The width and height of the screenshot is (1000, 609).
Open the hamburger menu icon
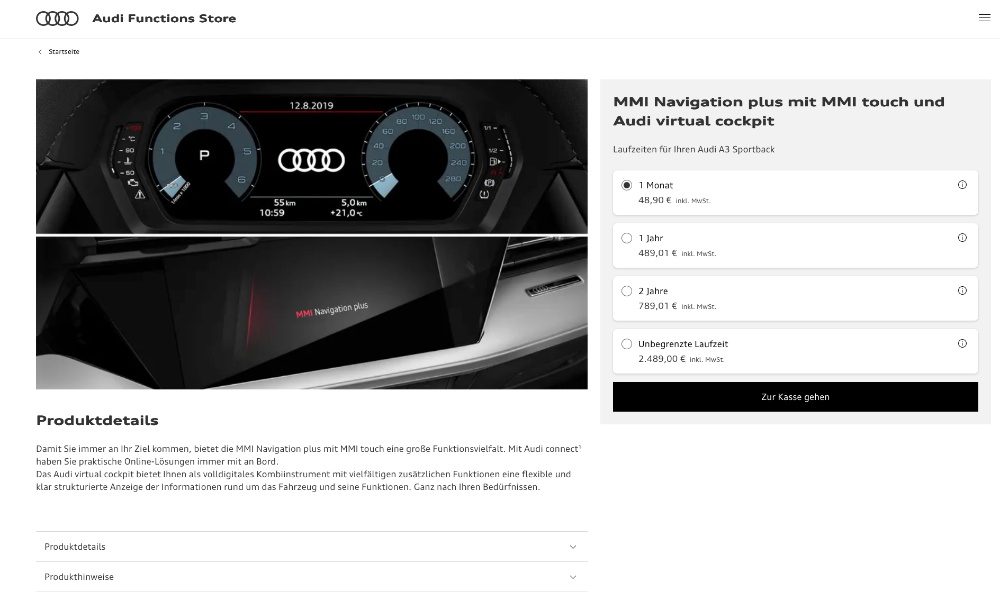[x=984, y=17]
